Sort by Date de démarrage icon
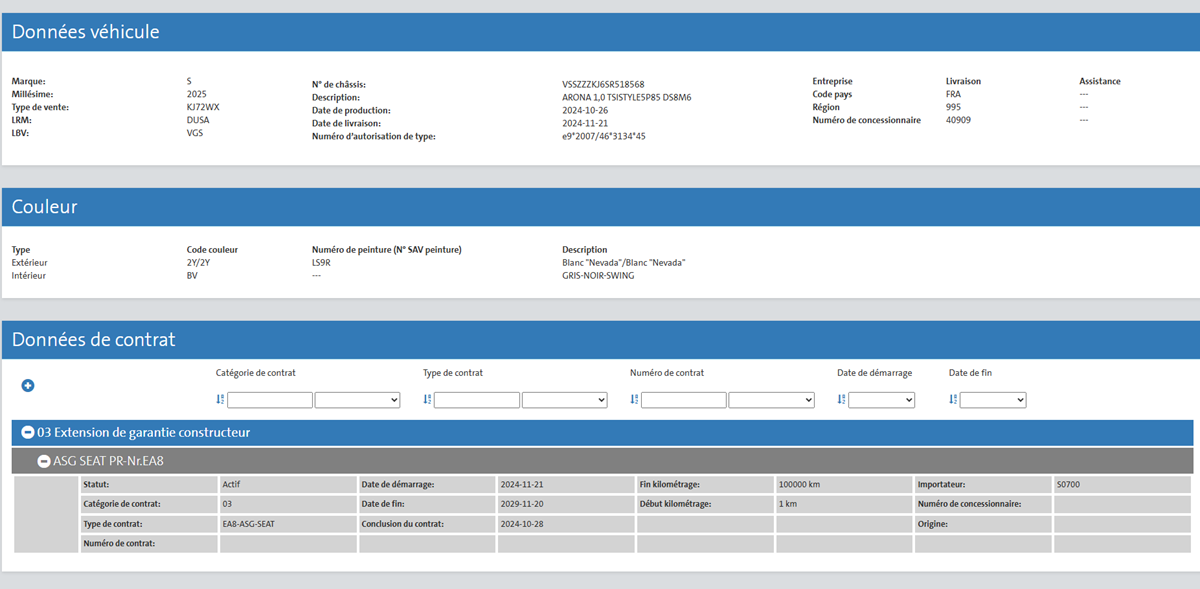The image size is (1200, 589). pos(841,400)
